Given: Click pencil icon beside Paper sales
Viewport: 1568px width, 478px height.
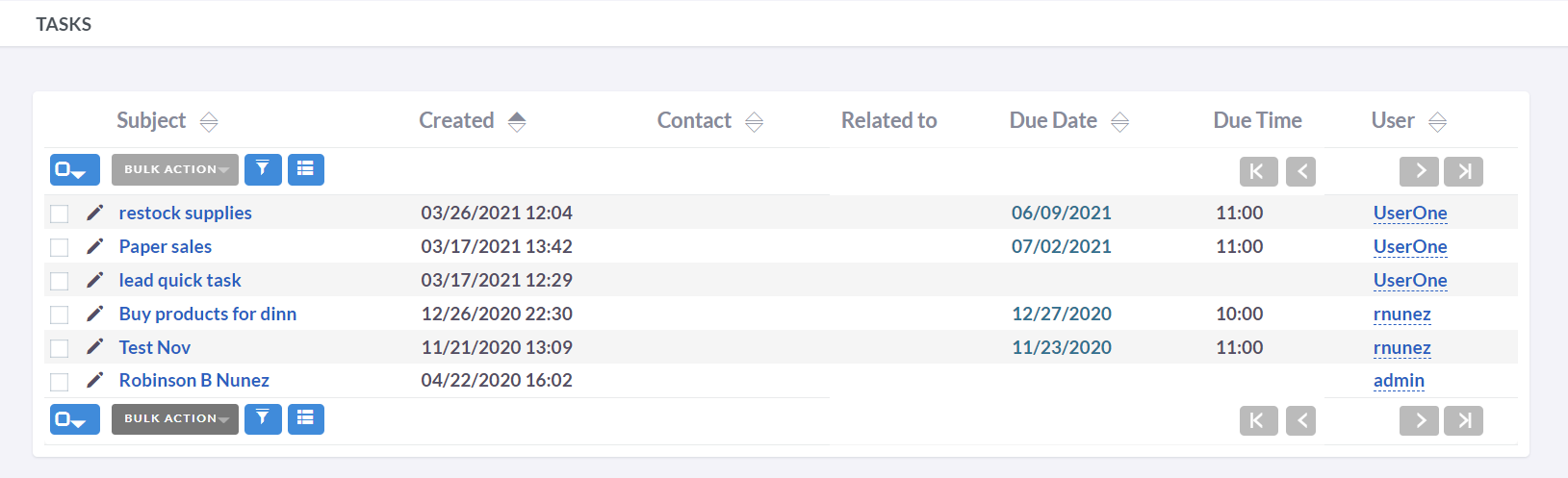Looking at the screenshot, I should click(94, 246).
